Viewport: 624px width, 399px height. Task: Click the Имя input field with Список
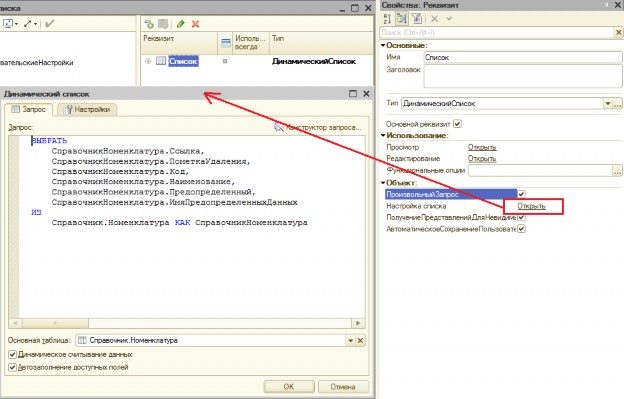(523, 57)
